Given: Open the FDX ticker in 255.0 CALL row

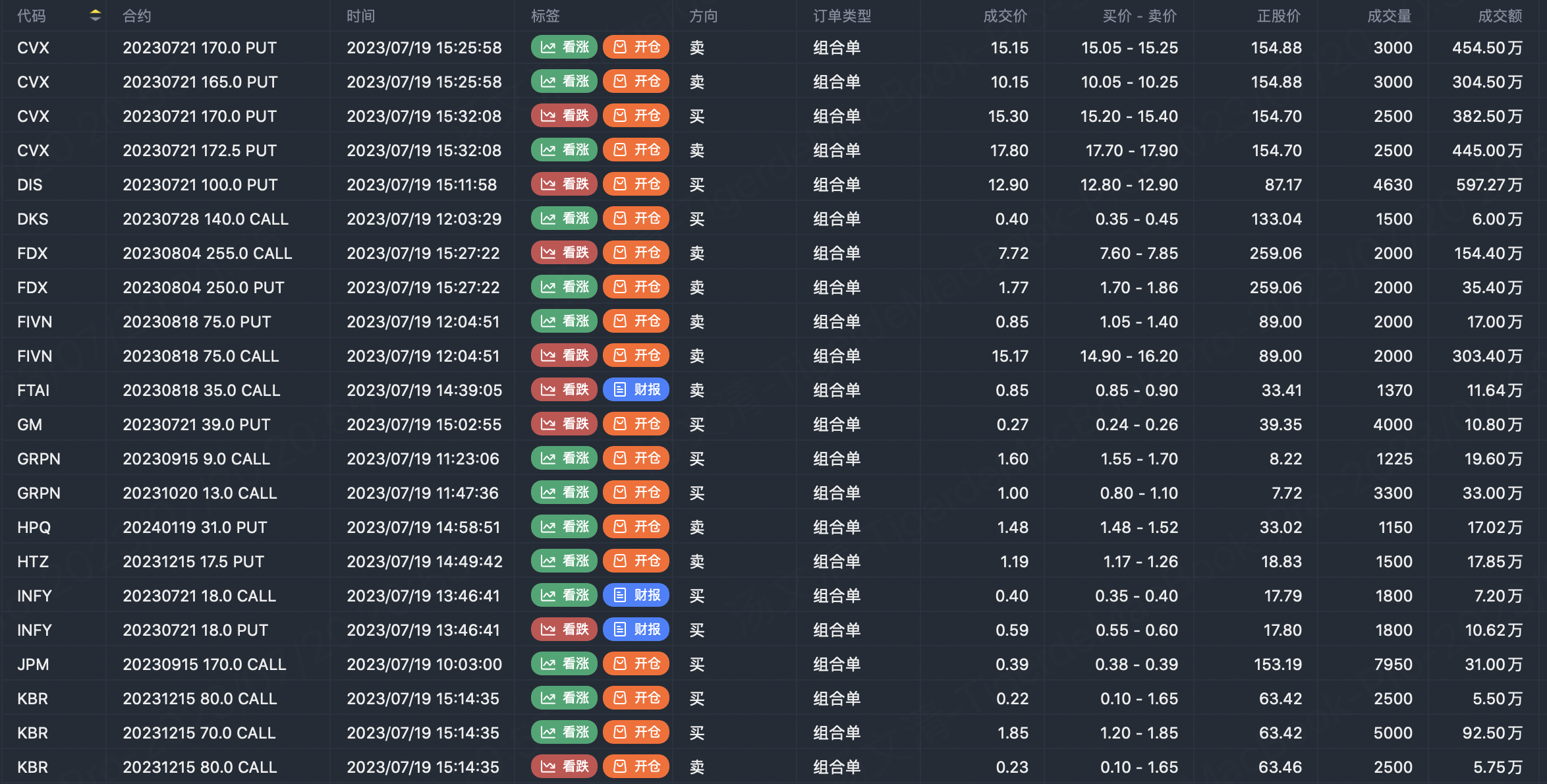Looking at the screenshot, I should pyautogui.click(x=32, y=253).
